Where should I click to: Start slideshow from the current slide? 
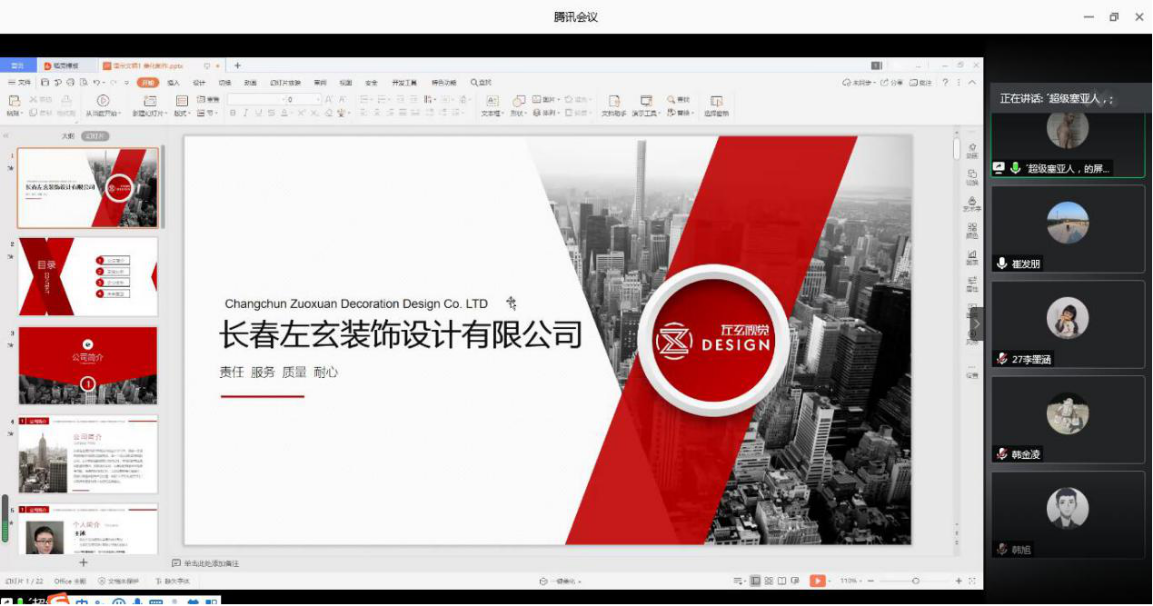click(103, 101)
